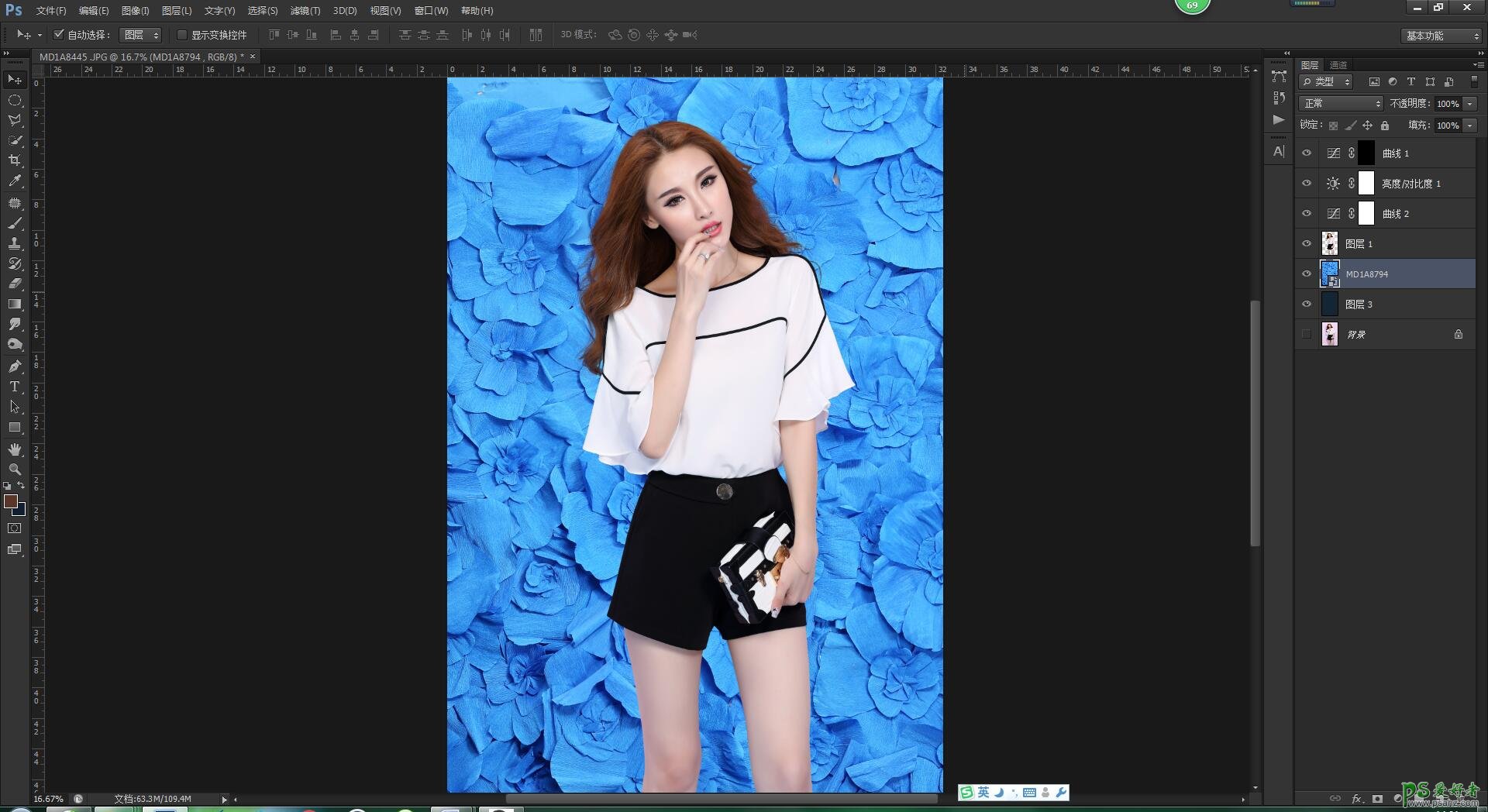Open the status bar info arrow

click(224, 799)
